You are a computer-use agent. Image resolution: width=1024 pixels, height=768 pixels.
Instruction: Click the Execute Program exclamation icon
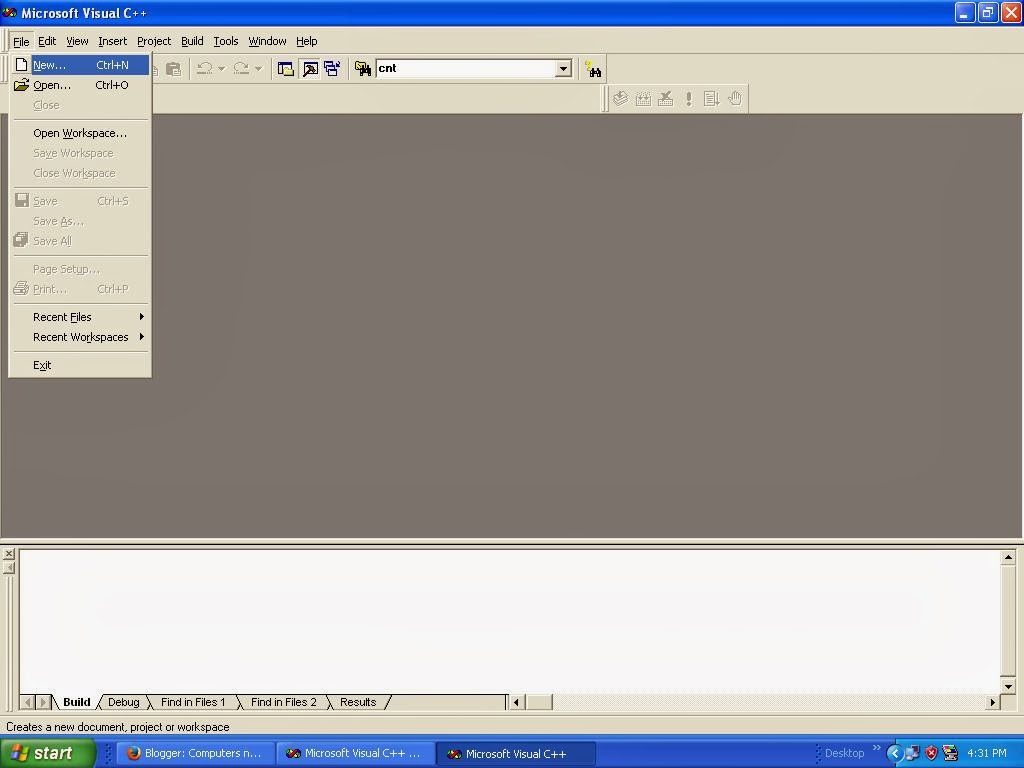[x=688, y=99]
